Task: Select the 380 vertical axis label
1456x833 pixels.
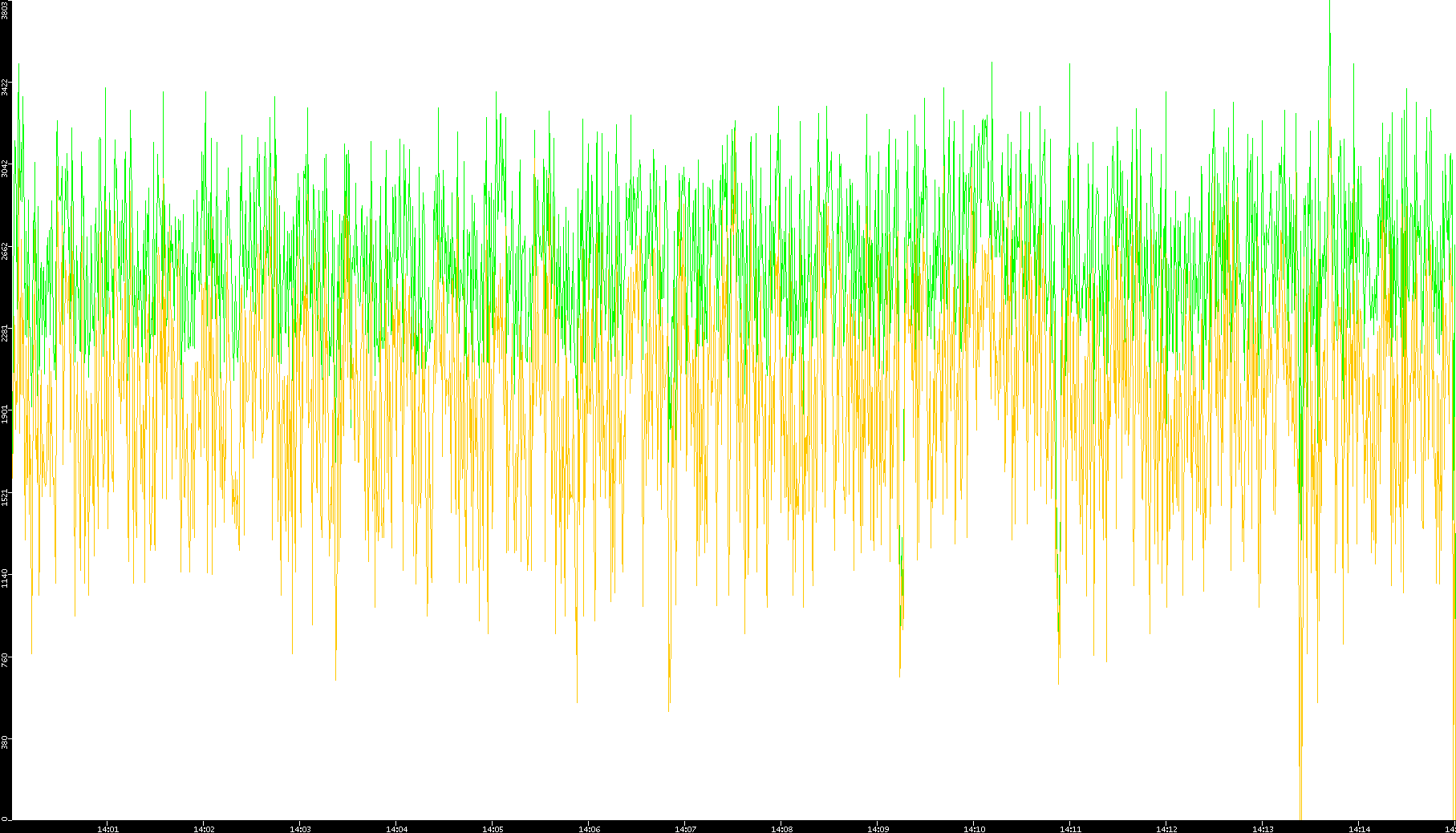Action: (x=5, y=740)
